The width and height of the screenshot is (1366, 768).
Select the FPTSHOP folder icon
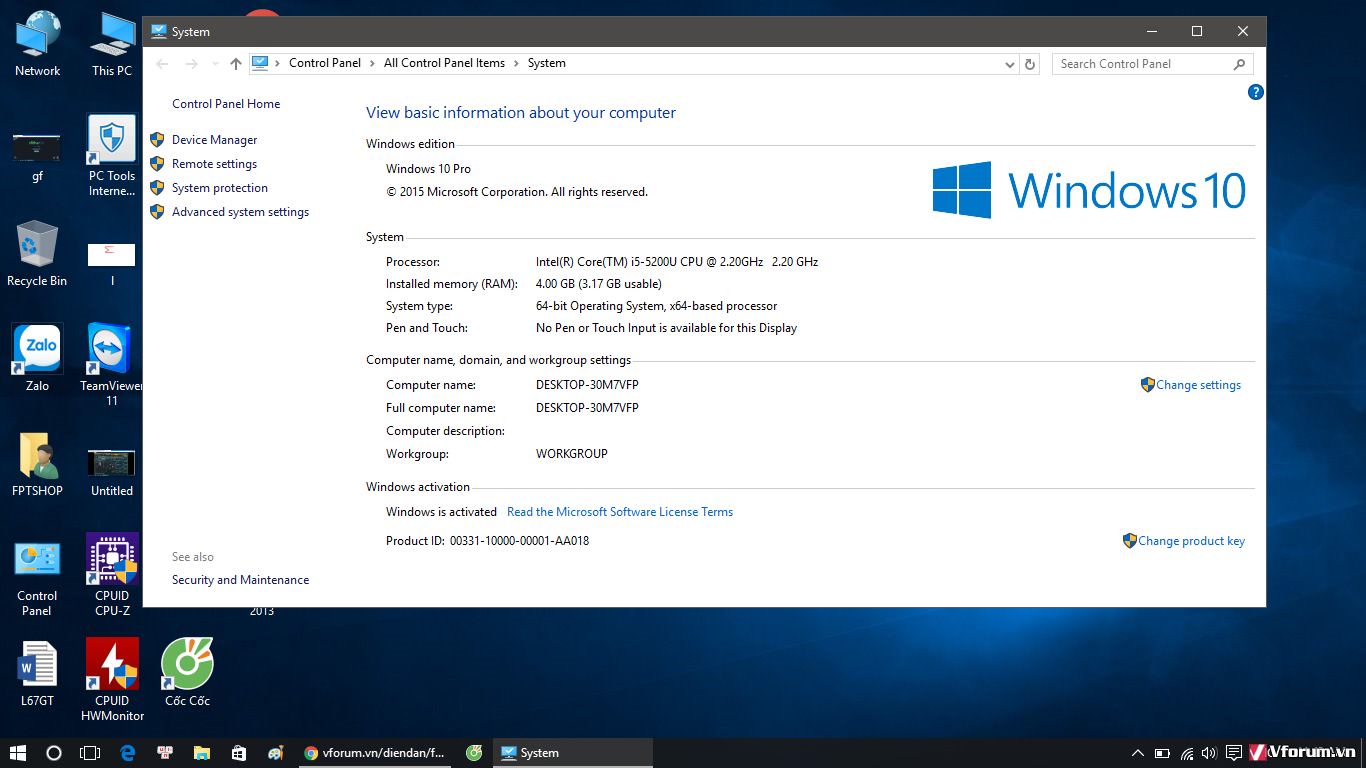click(x=37, y=465)
